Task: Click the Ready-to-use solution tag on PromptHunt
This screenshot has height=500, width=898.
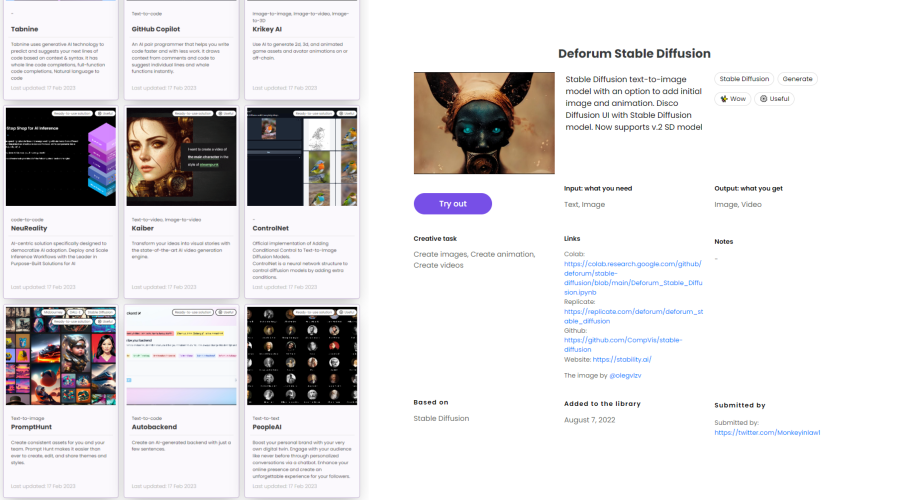Action: coord(72,321)
